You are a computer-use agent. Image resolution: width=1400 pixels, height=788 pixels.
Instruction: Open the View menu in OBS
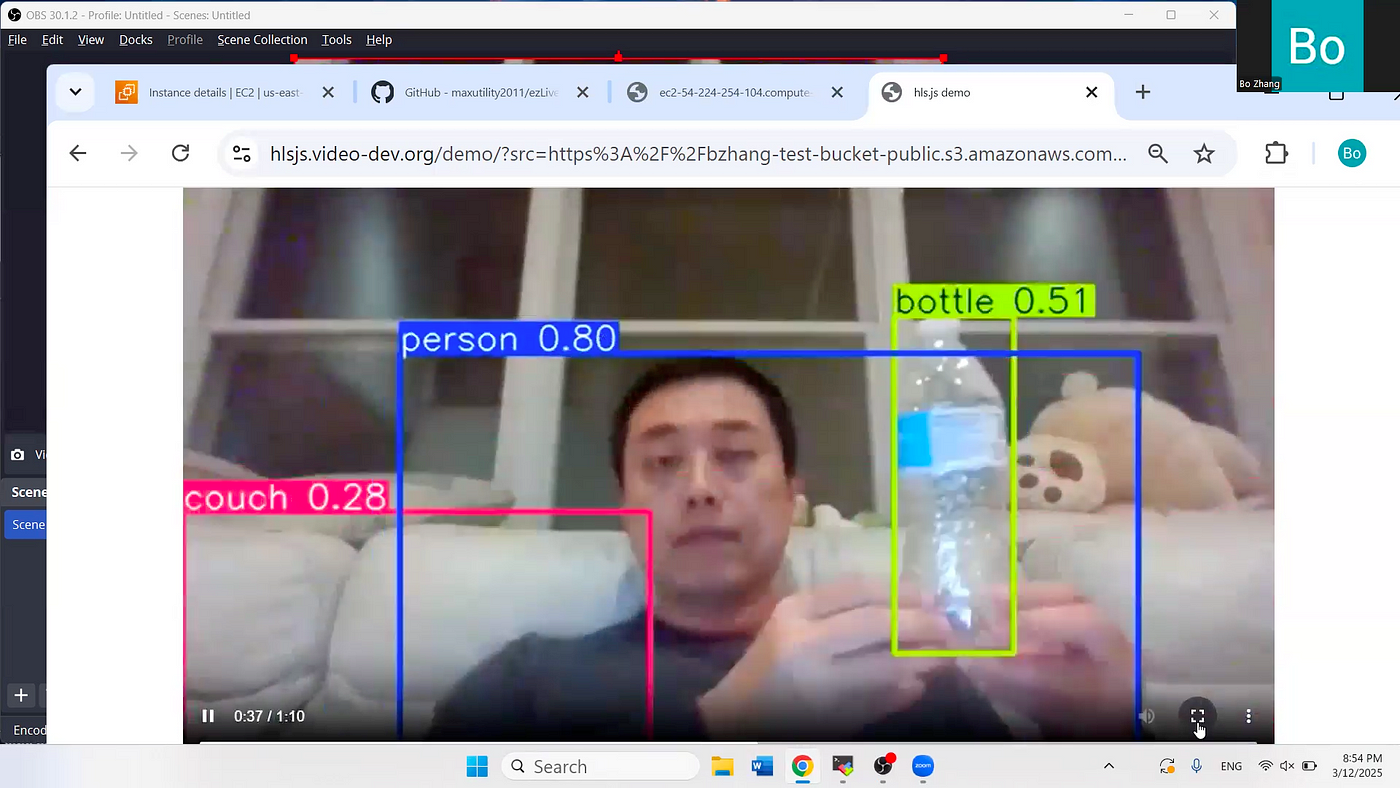pyautogui.click(x=91, y=40)
